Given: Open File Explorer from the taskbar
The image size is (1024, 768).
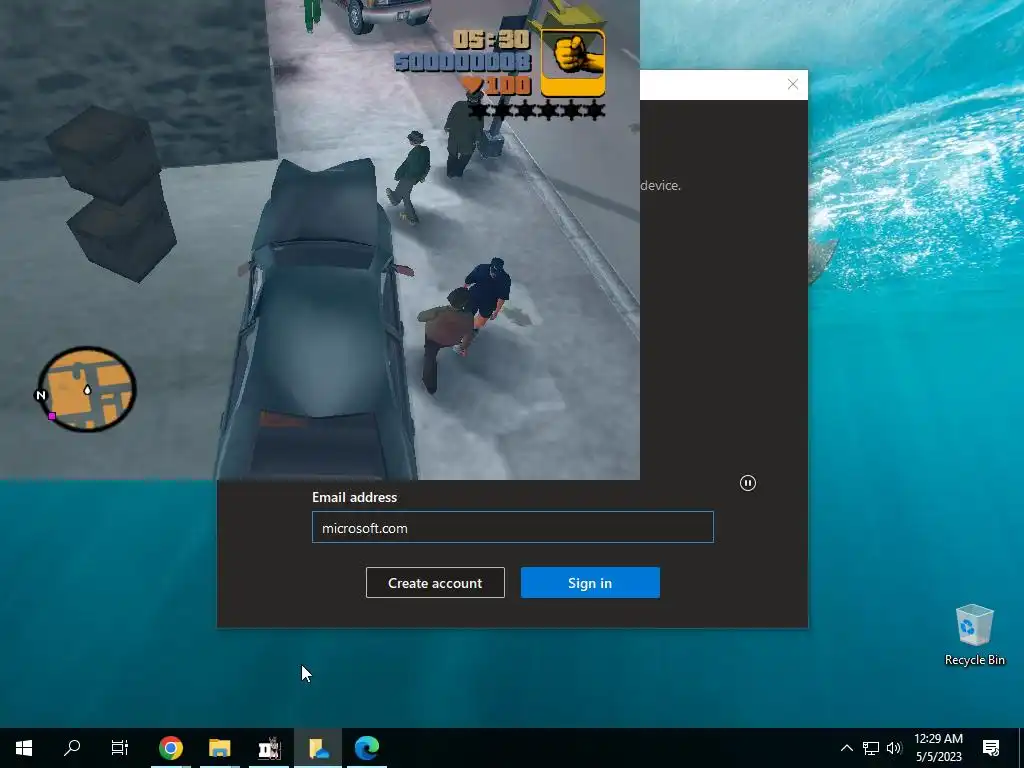Looking at the screenshot, I should 220,748.
